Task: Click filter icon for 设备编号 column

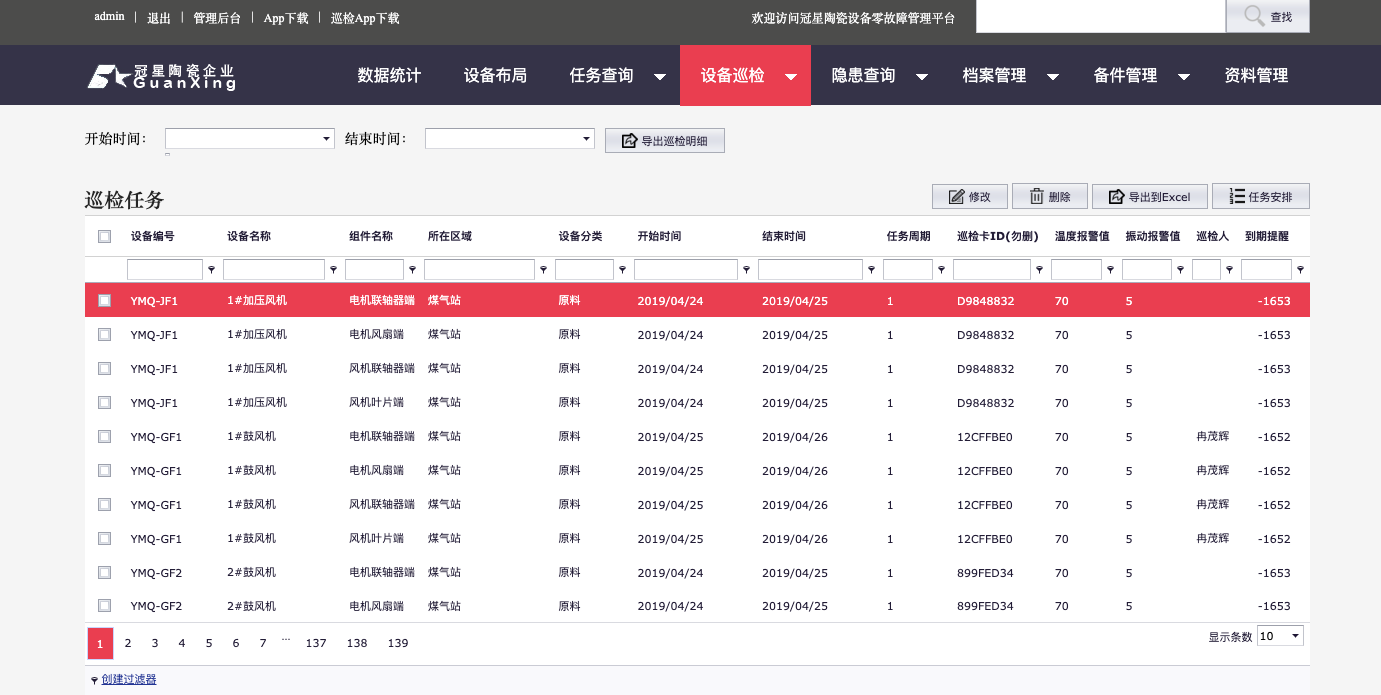Action: (x=211, y=270)
